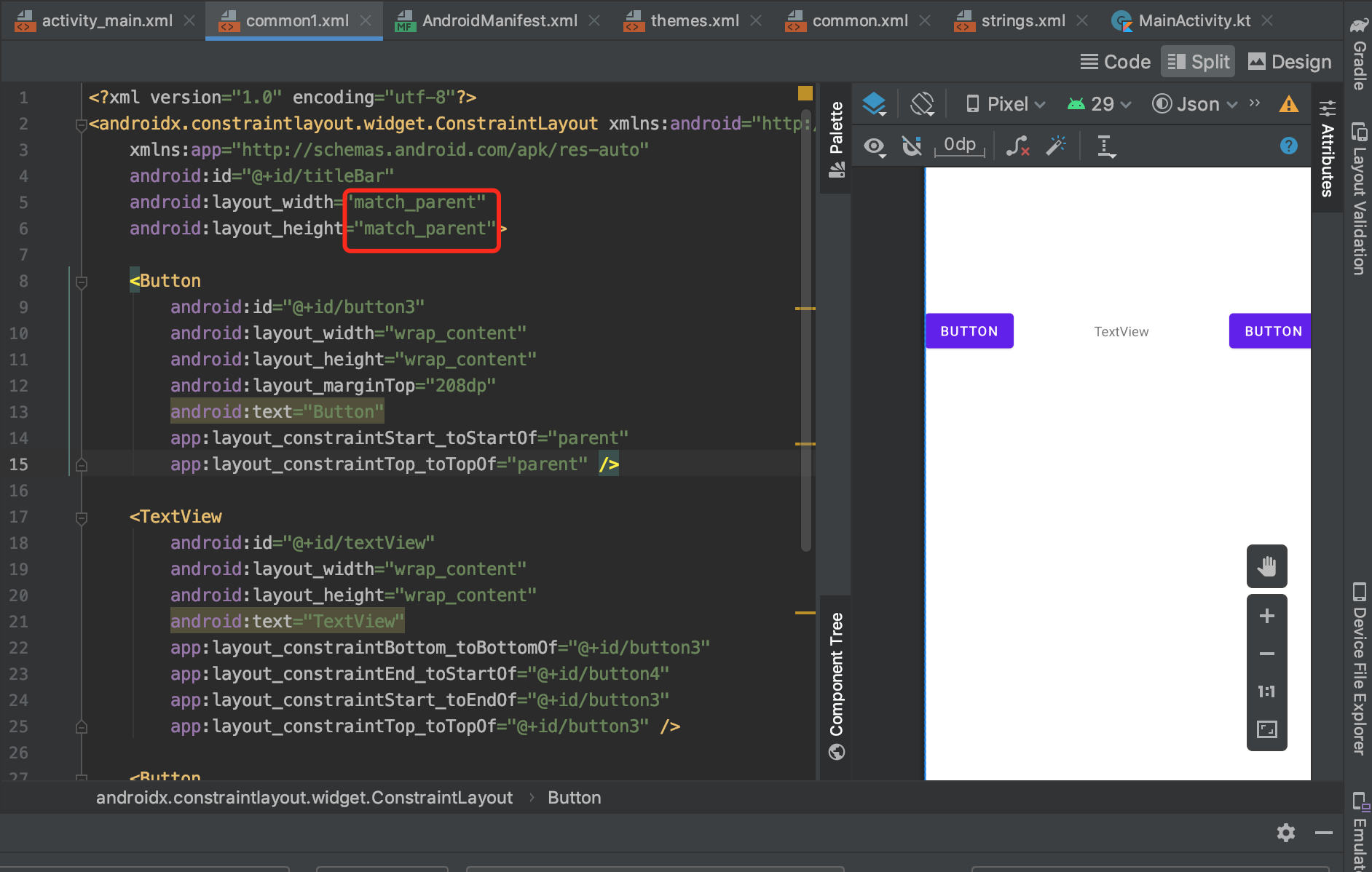Close the activity_main.xml tab
This screenshot has height=872, width=1372.
pyautogui.click(x=189, y=20)
